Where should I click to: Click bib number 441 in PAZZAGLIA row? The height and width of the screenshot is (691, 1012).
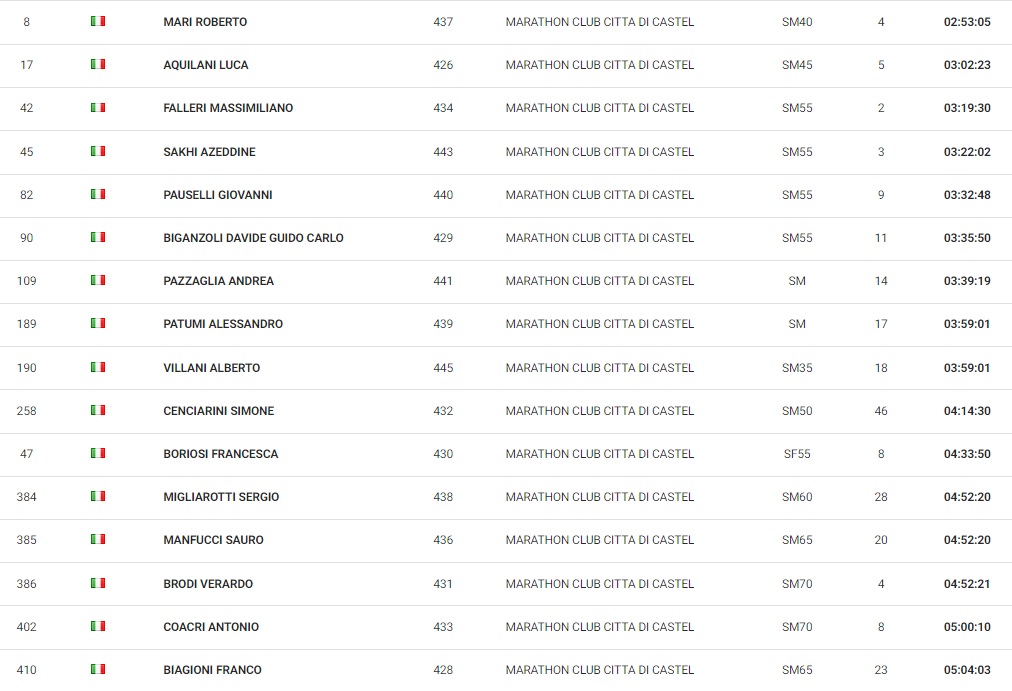point(443,281)
